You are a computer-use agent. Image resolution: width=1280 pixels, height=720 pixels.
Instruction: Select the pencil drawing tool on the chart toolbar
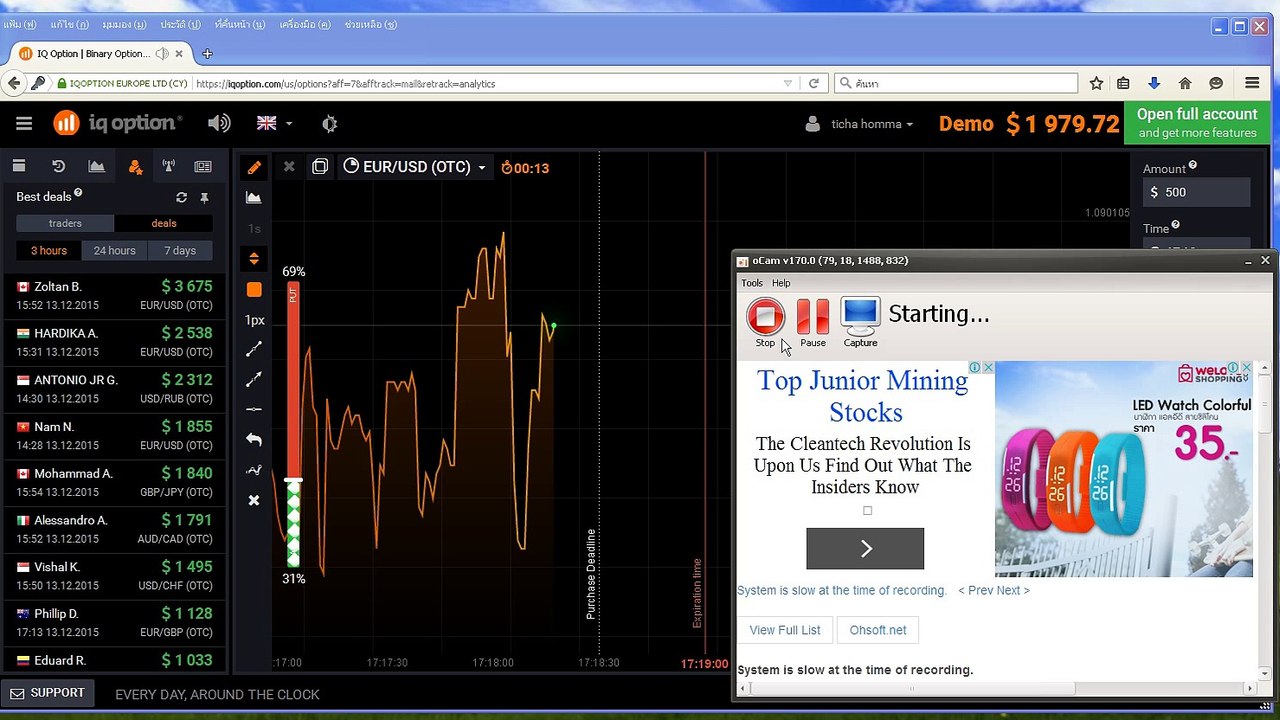tap(254, 167)
